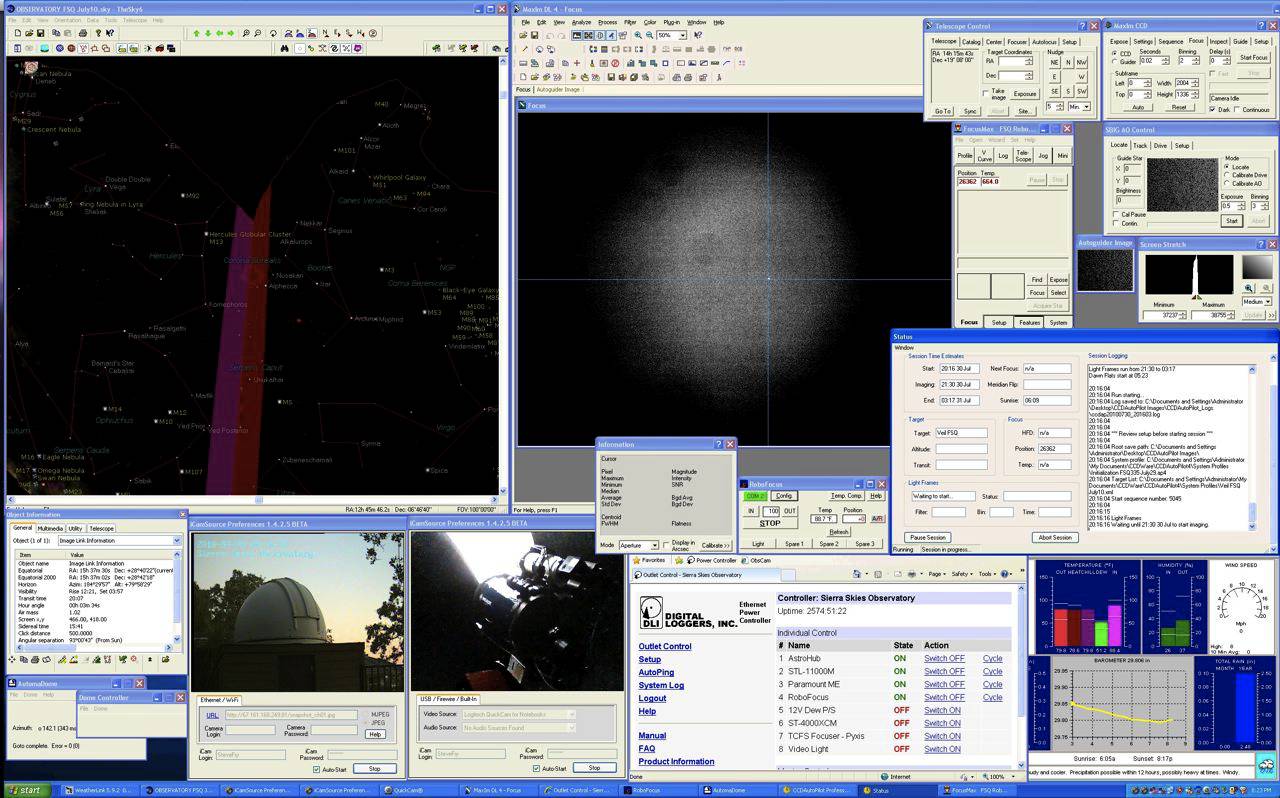The image size is (1280, 798).
Task: Click the green NE nudge icon in Telescope Control
Action: [1055, 64]
